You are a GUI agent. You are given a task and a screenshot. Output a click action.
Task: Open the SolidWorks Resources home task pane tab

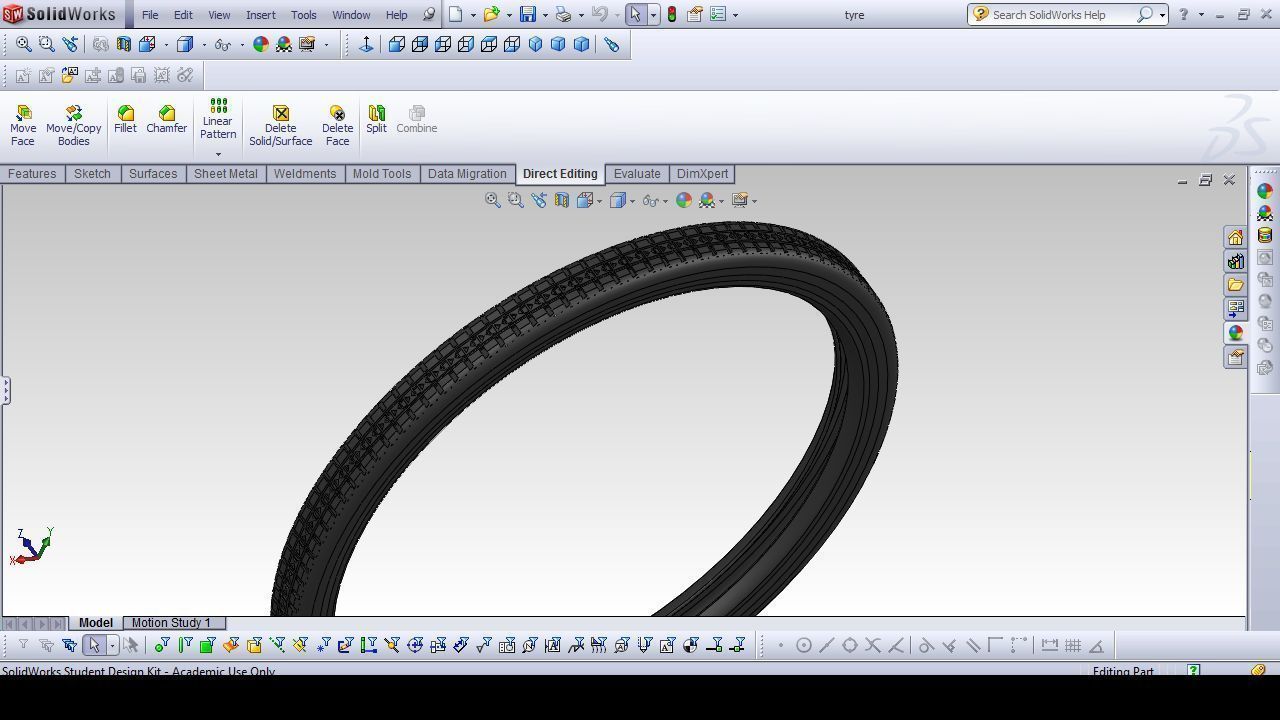(1236, 237)
